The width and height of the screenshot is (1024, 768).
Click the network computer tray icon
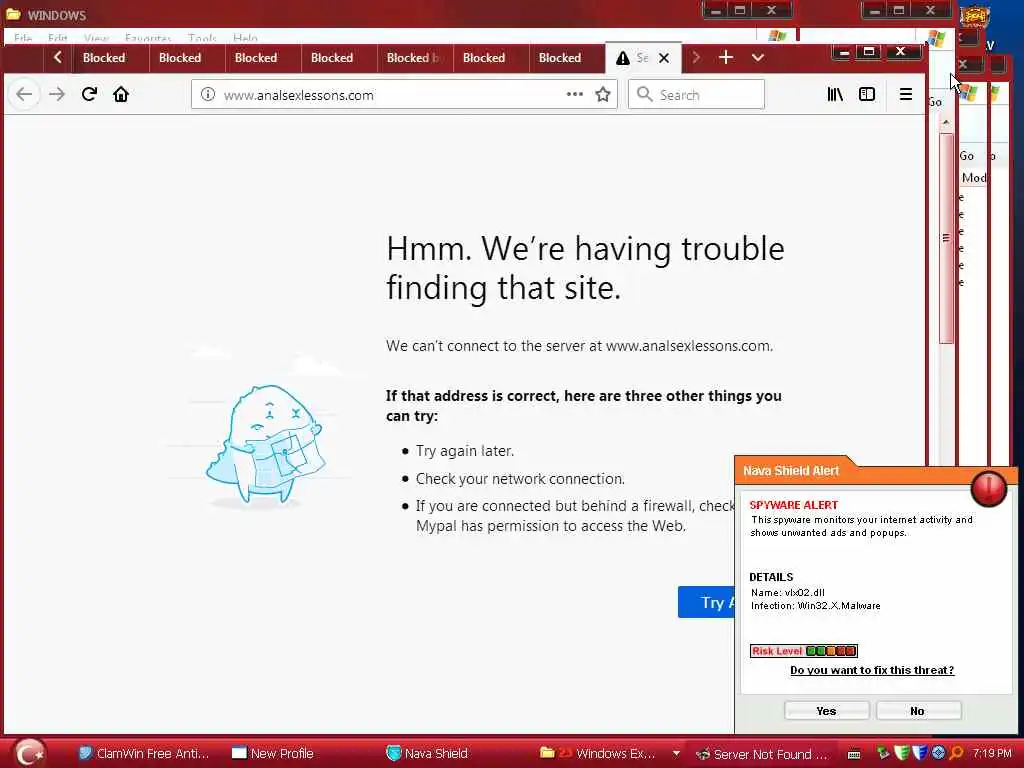tap(883, 754)
